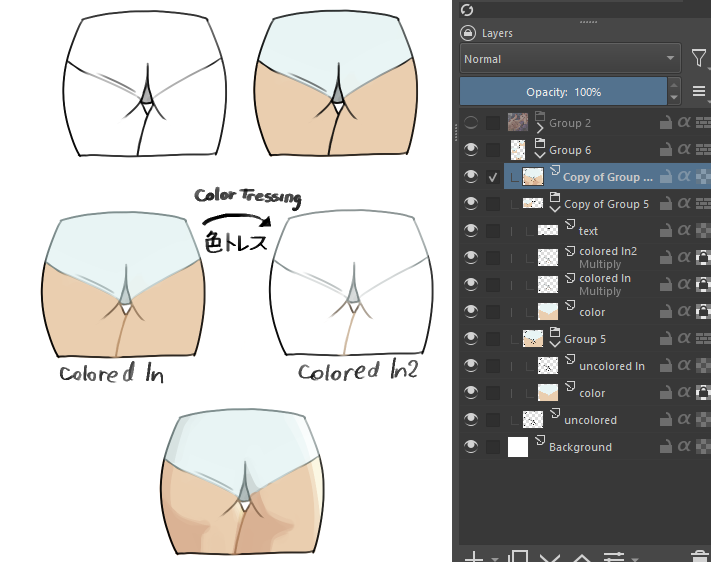Select the 'uncolored' layer name
Image resolution: width=711 pixels, height=562 pixels.
click(x=590, y=420)
